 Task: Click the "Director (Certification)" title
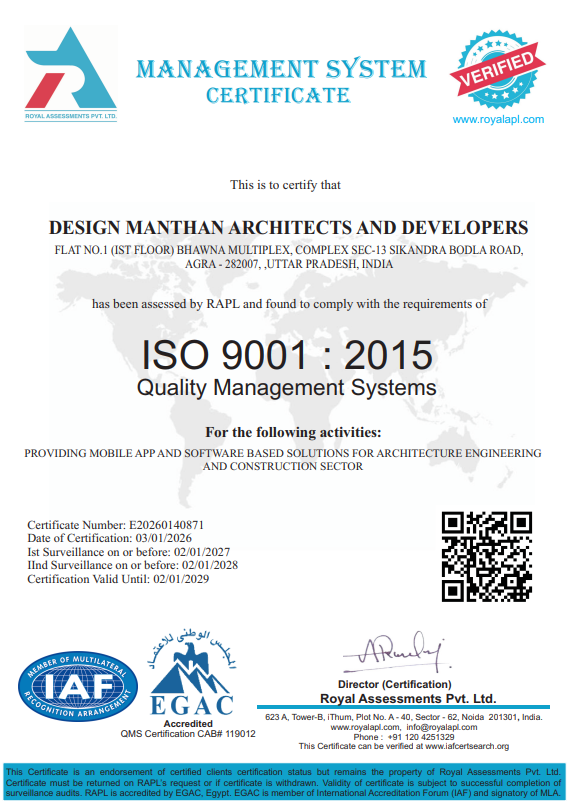[x=395, y=684]
